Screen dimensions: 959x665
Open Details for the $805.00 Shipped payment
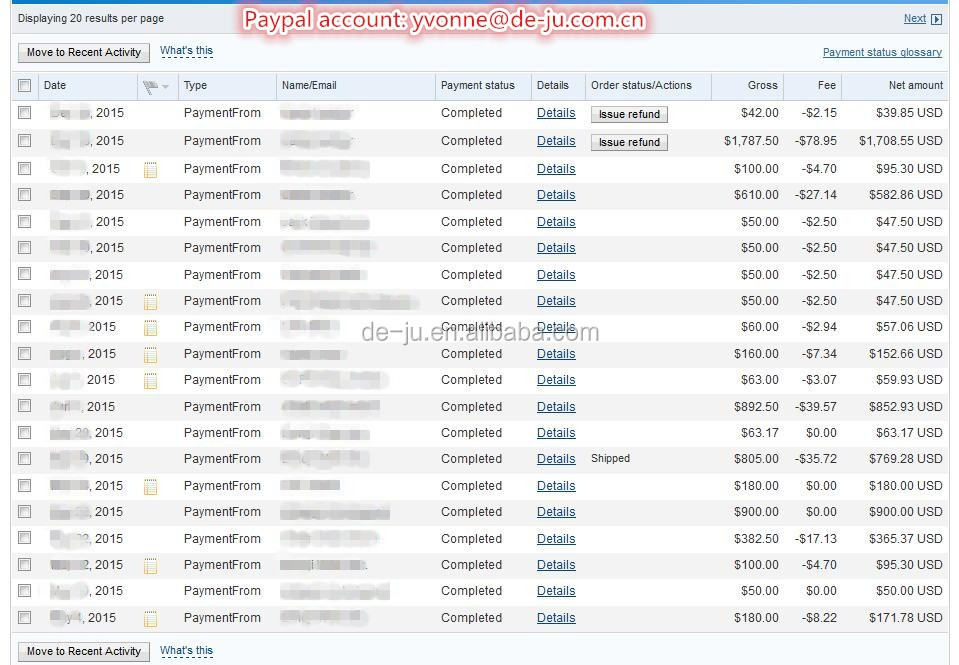click(556, 459)
